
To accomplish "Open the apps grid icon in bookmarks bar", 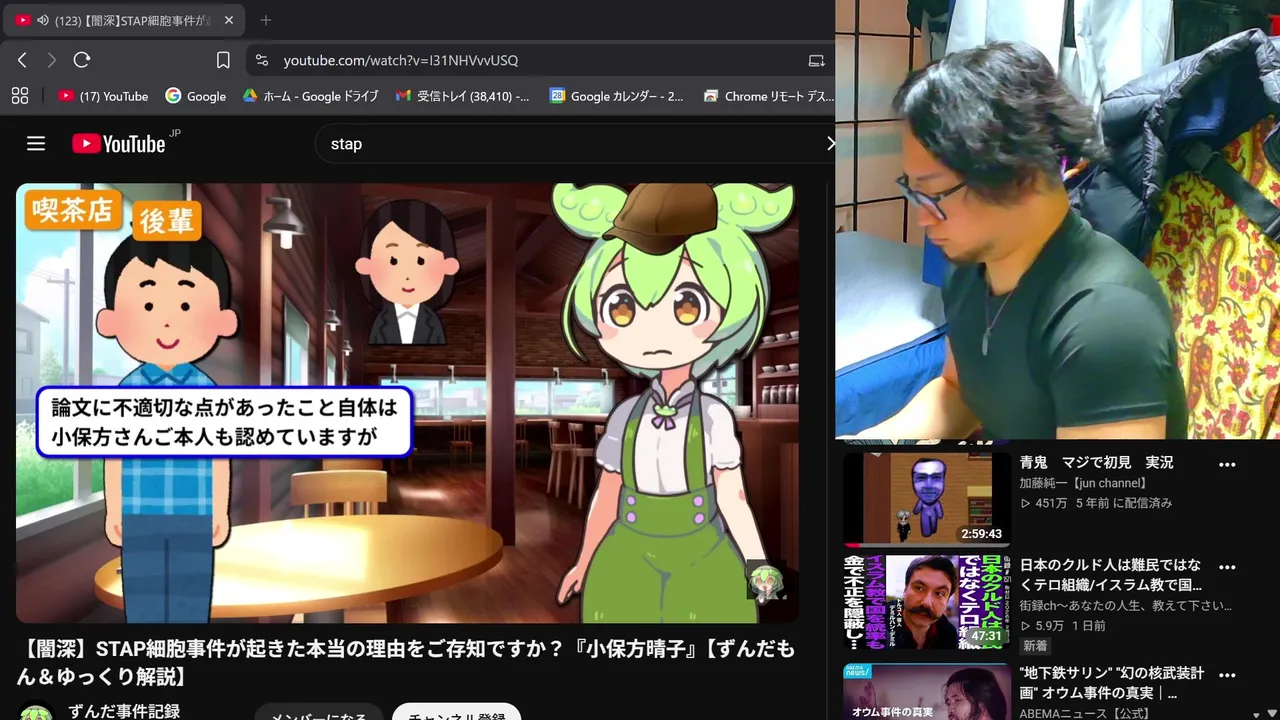I will pos(19,96).
